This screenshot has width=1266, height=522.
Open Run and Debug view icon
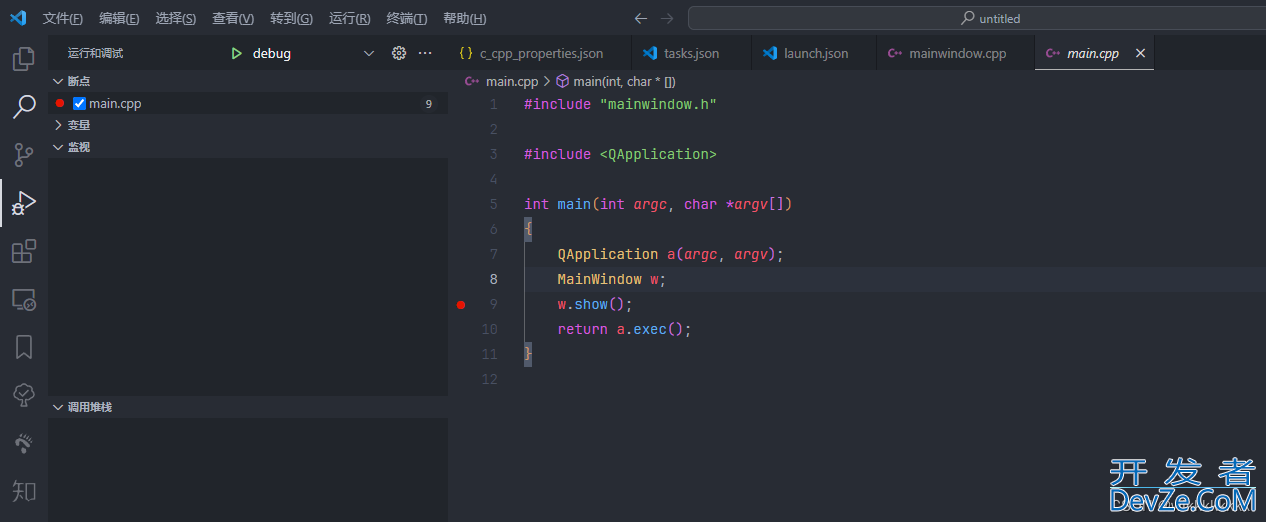click(x=24, y=204)
